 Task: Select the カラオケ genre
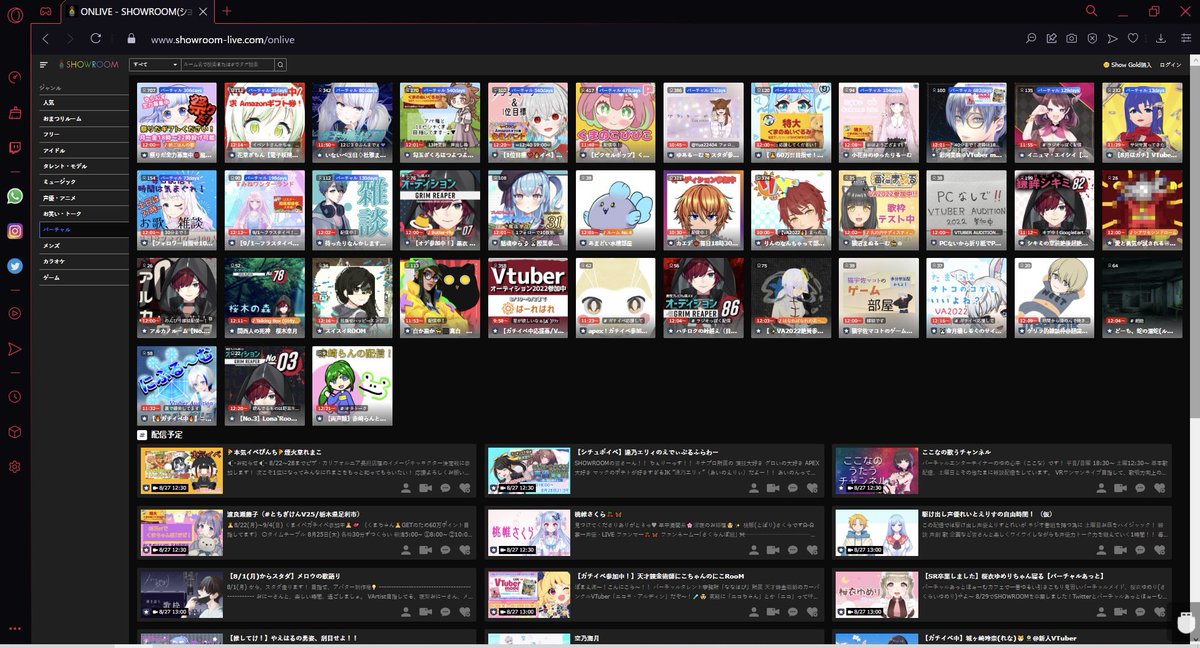tap(83, 261)
